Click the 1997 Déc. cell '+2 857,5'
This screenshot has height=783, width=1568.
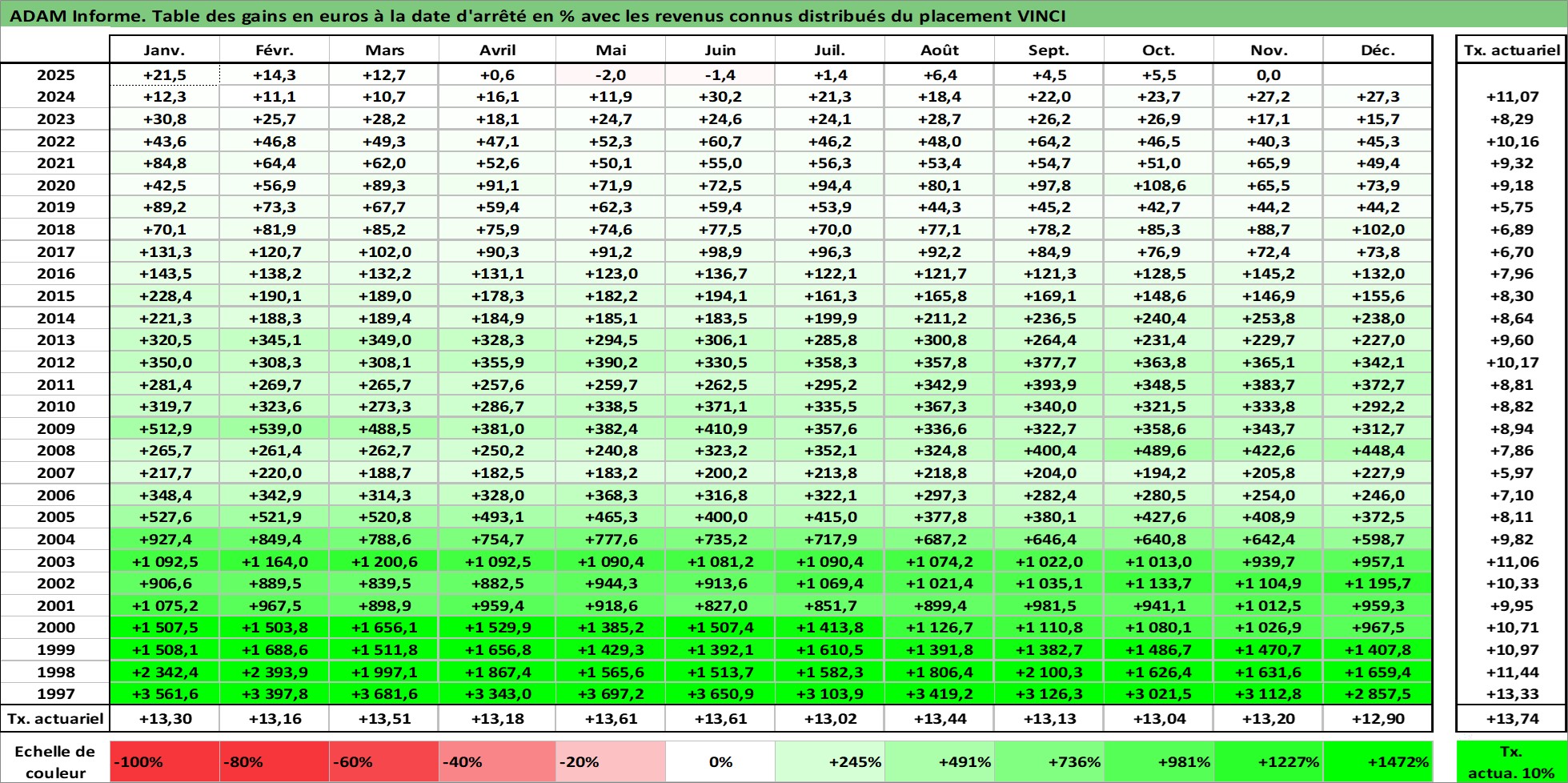(1378, 693)
